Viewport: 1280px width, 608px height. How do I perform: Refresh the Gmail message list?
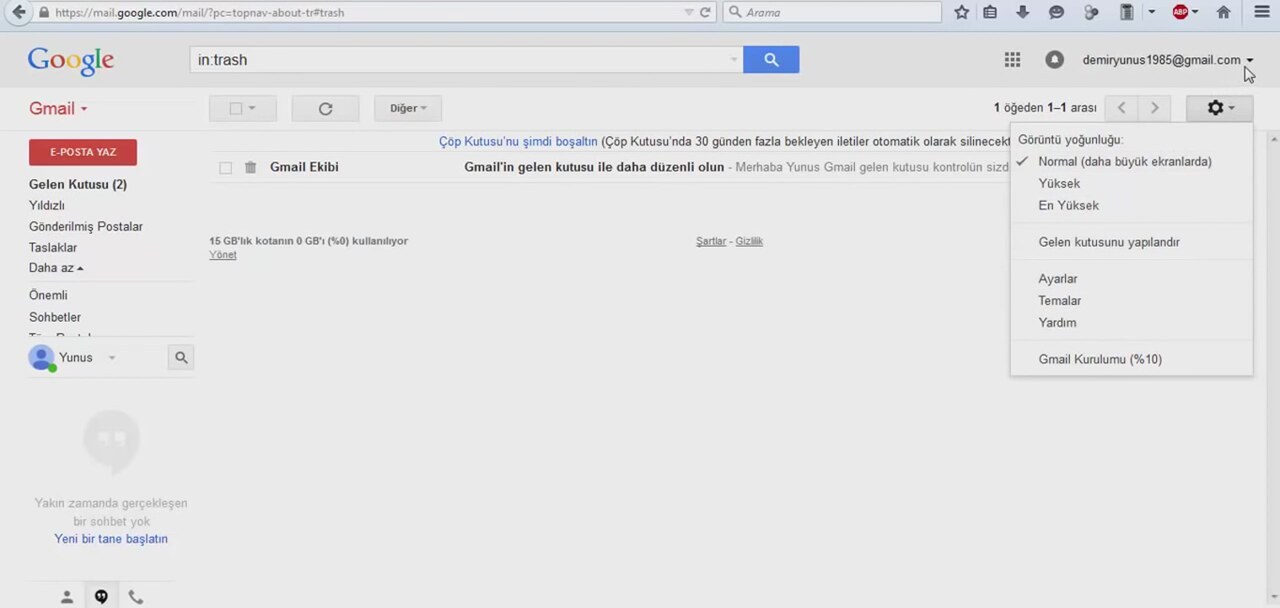pos(325,108)
